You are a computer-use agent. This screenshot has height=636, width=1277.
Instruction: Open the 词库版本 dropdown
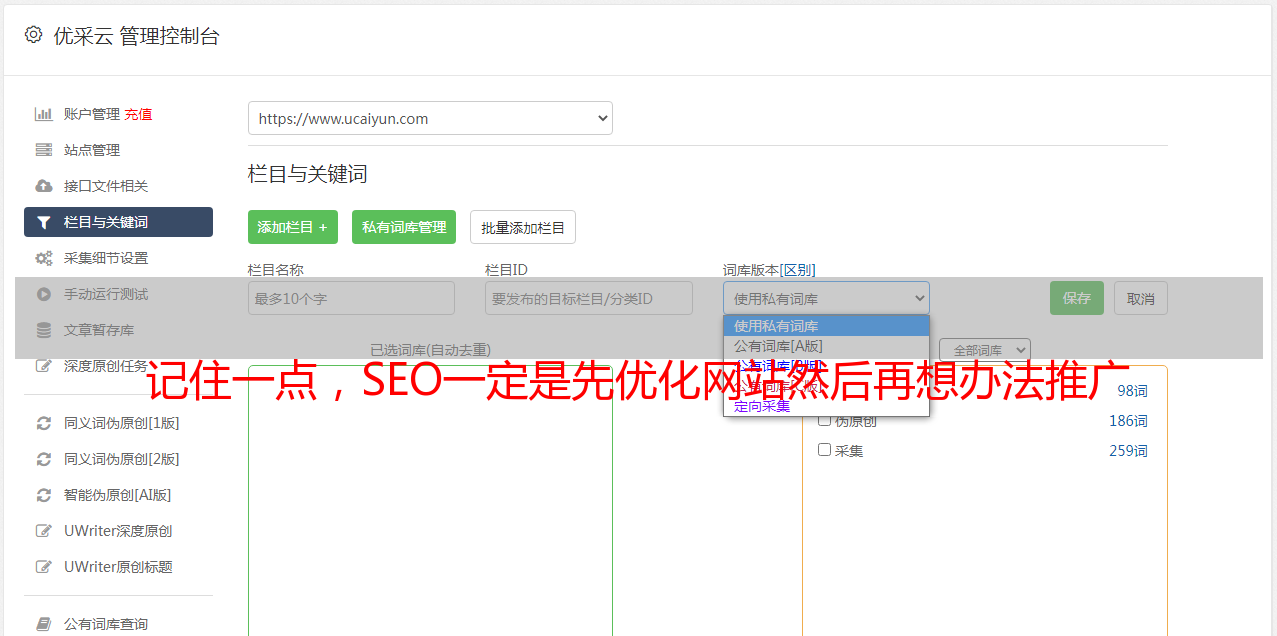tap(826, 298)
